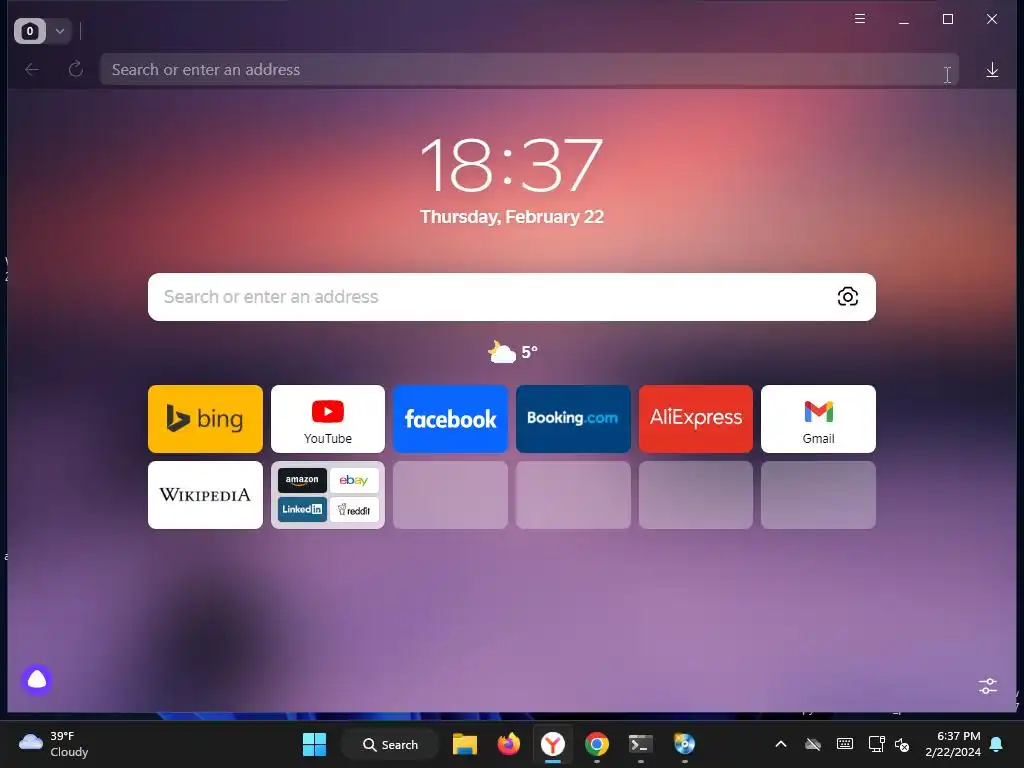This screenshot has width=1024, height=768.
Task: Open LinkedIn in the folder tile
Action: 302,509
